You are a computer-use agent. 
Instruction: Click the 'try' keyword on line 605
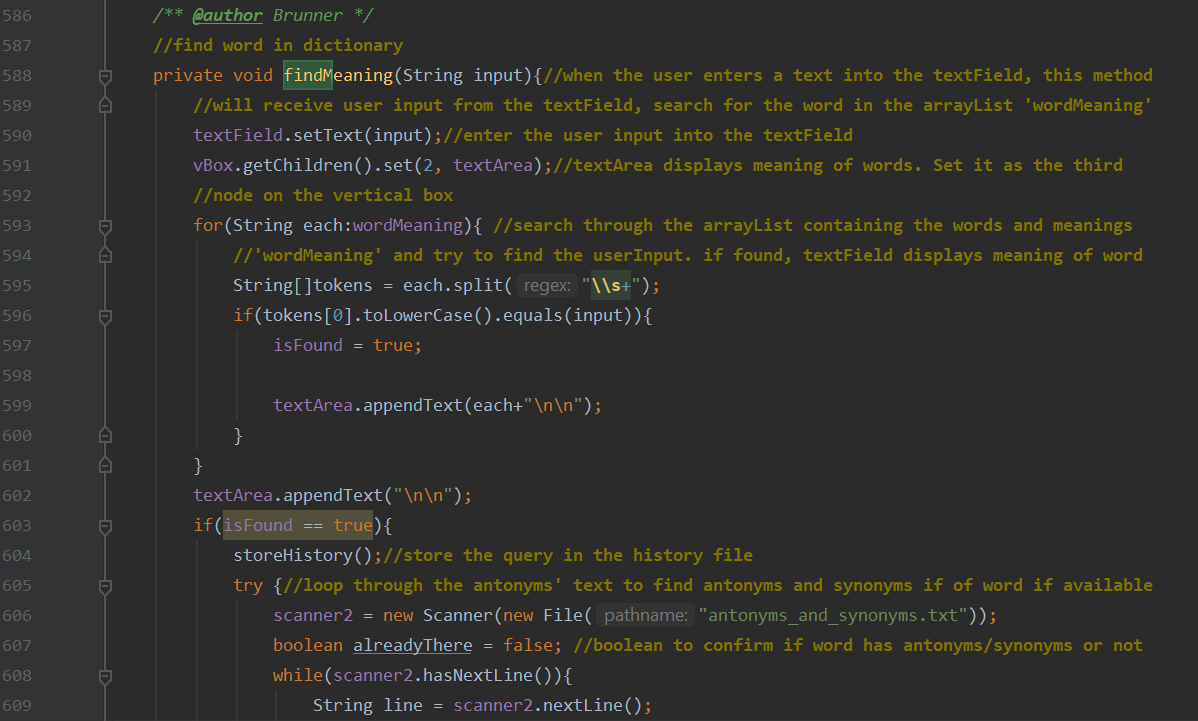(x=248, y=586)
